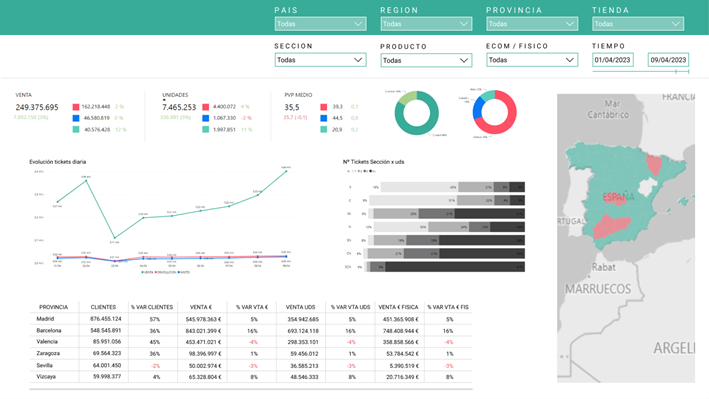Click the red swatch beside 4.400.072
The image size is (709, 399).
(x=206, y=107)
